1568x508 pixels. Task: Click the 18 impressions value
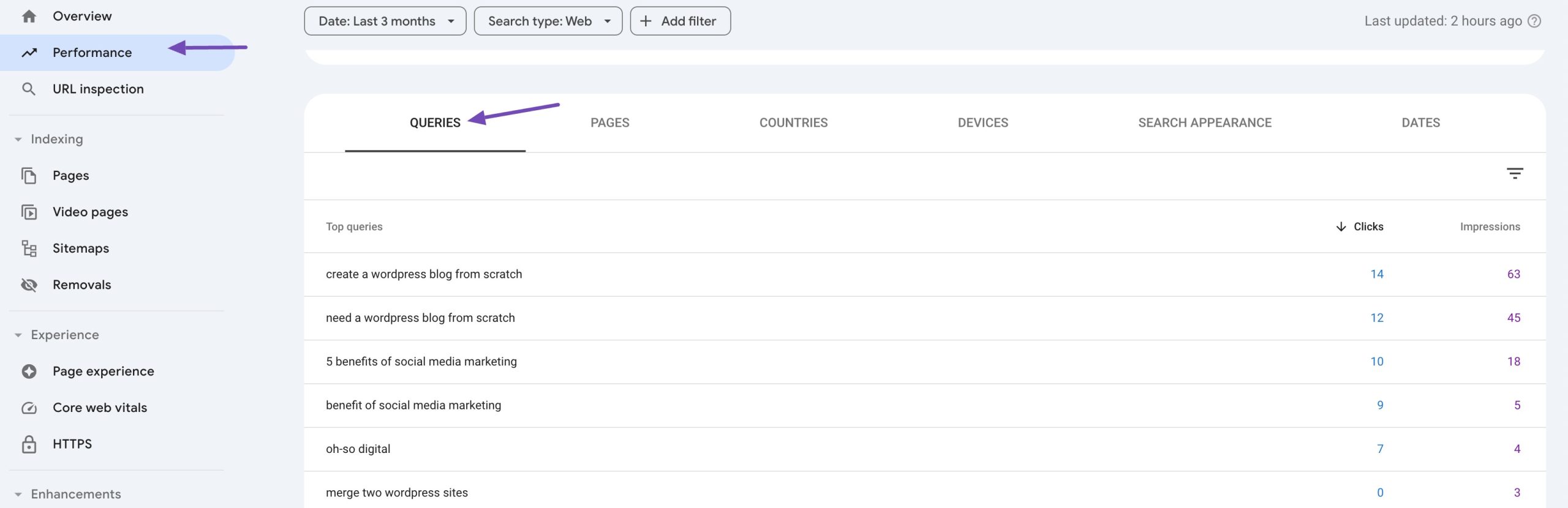(x=1513, y=362)
